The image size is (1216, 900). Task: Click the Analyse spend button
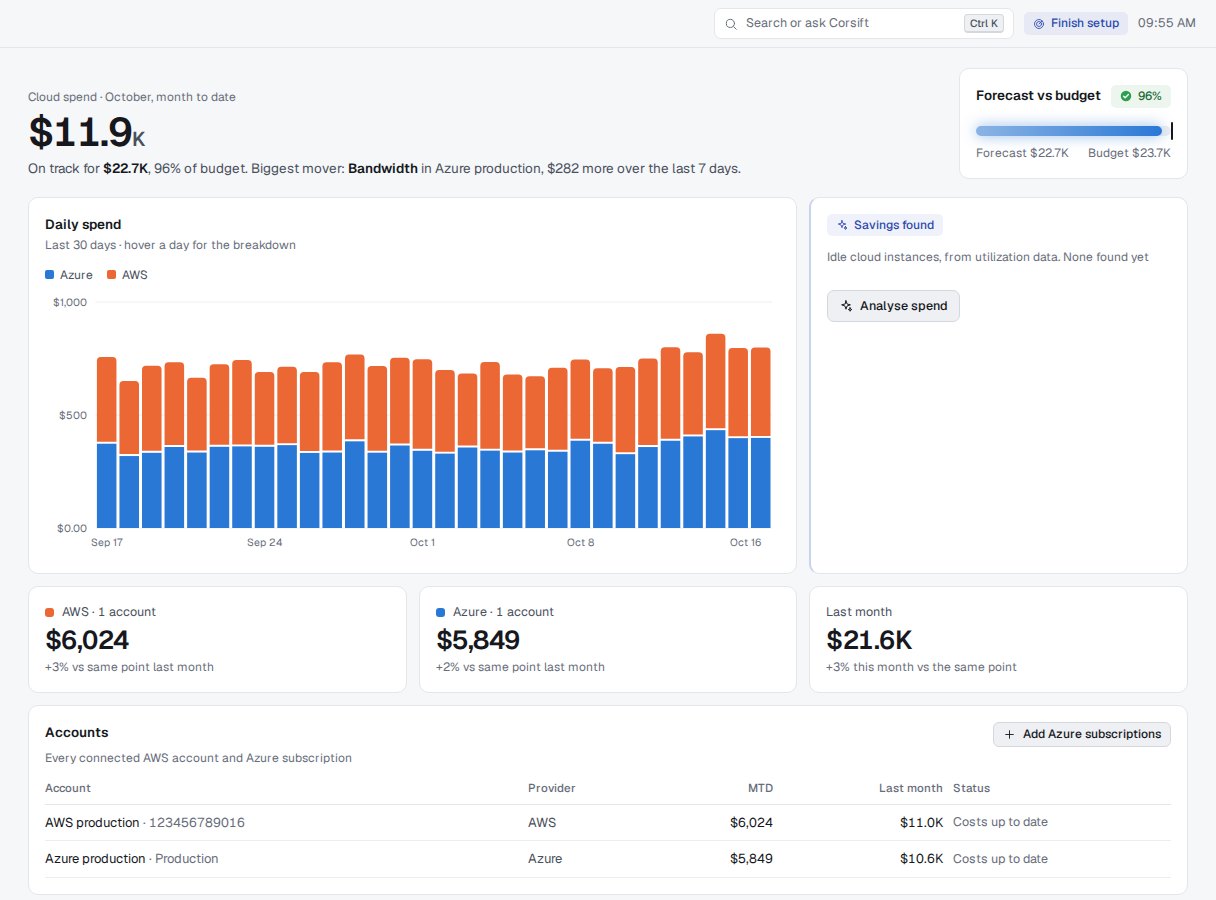893,306
